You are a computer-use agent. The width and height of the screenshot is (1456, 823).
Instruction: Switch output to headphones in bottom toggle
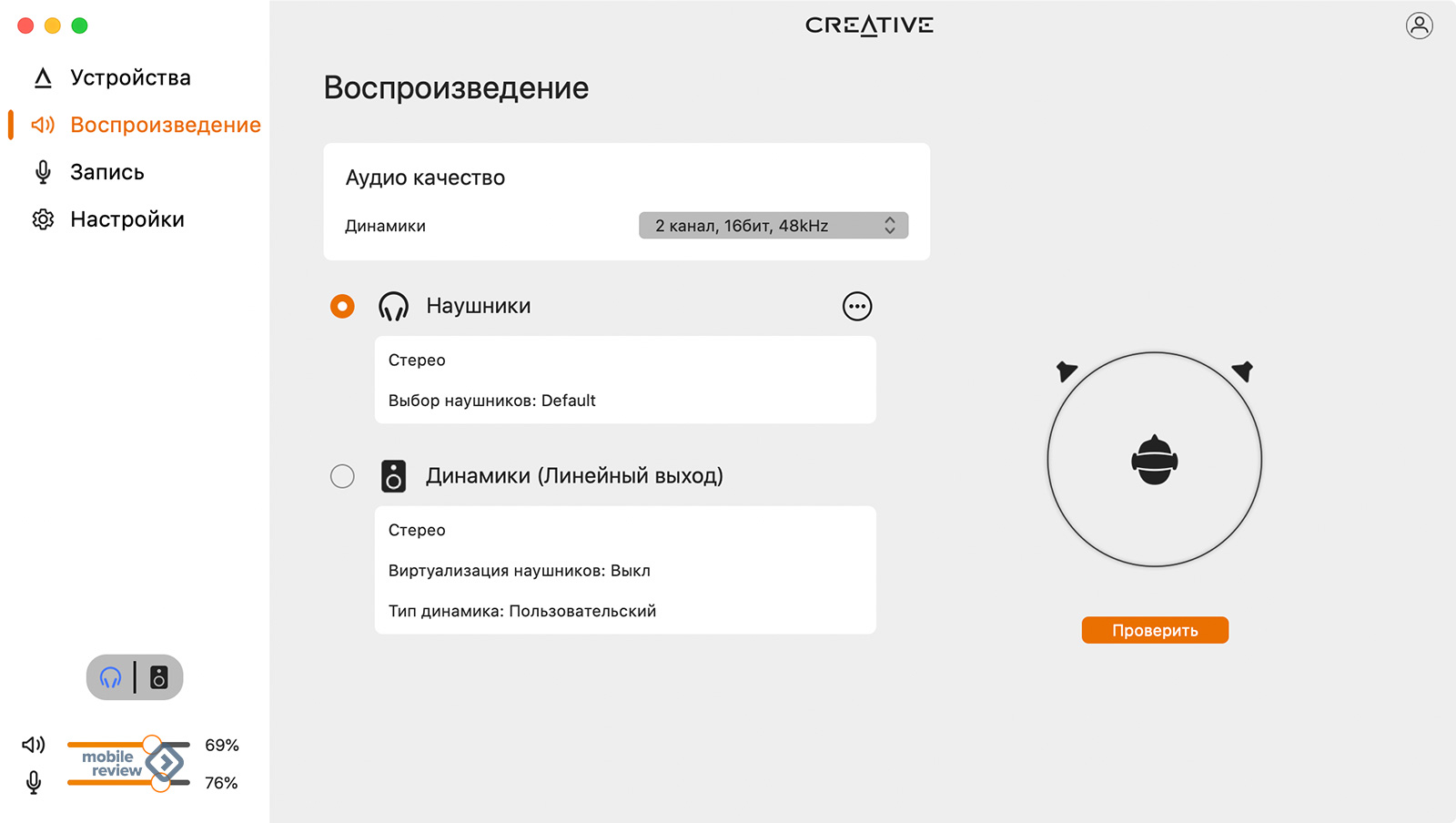(x=111, y=677)
